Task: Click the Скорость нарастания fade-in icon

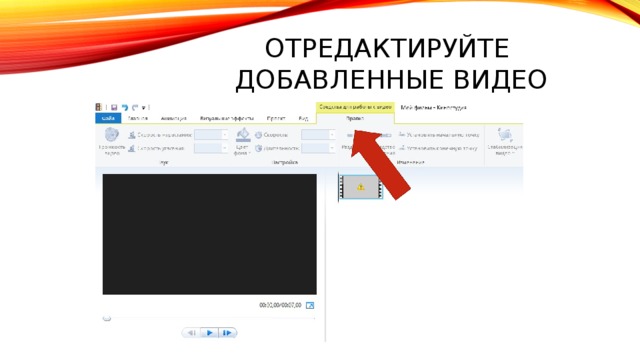Action: (132, 135)
